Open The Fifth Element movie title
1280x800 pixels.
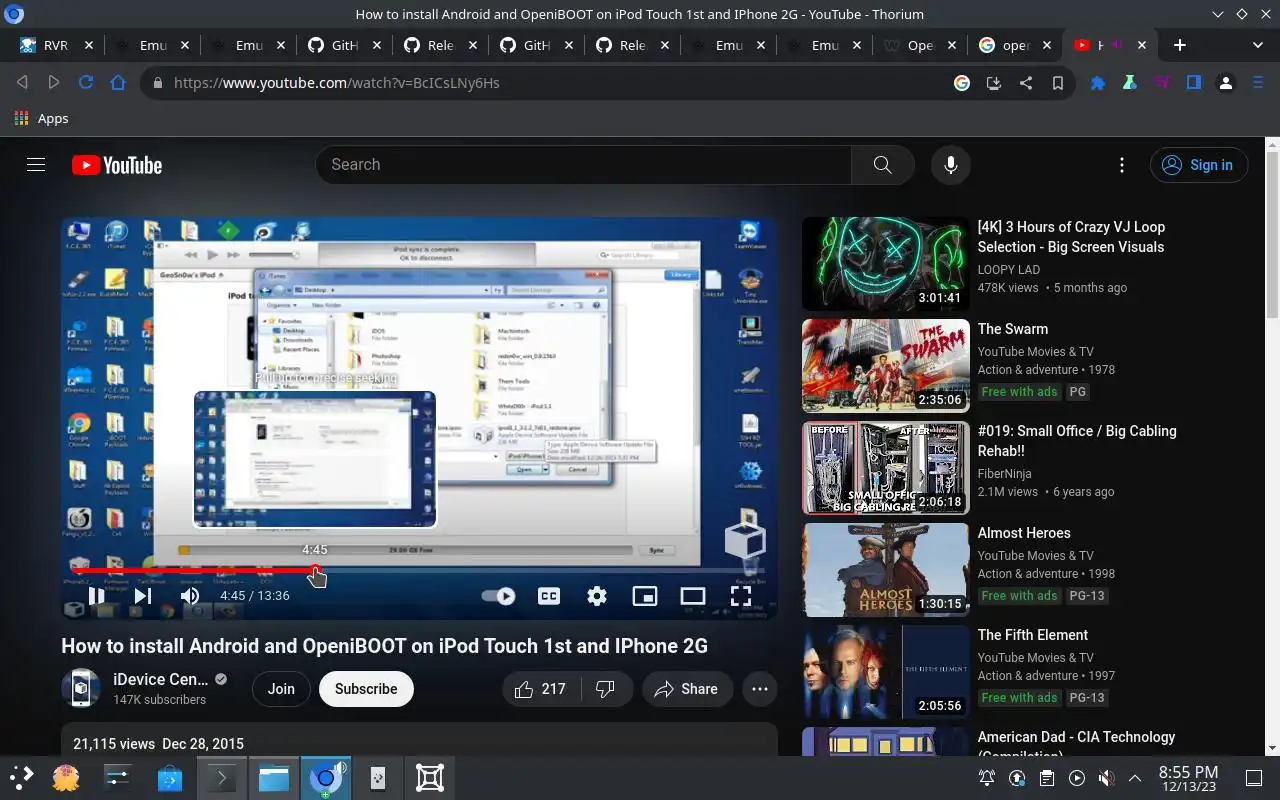pos(1033,635)
